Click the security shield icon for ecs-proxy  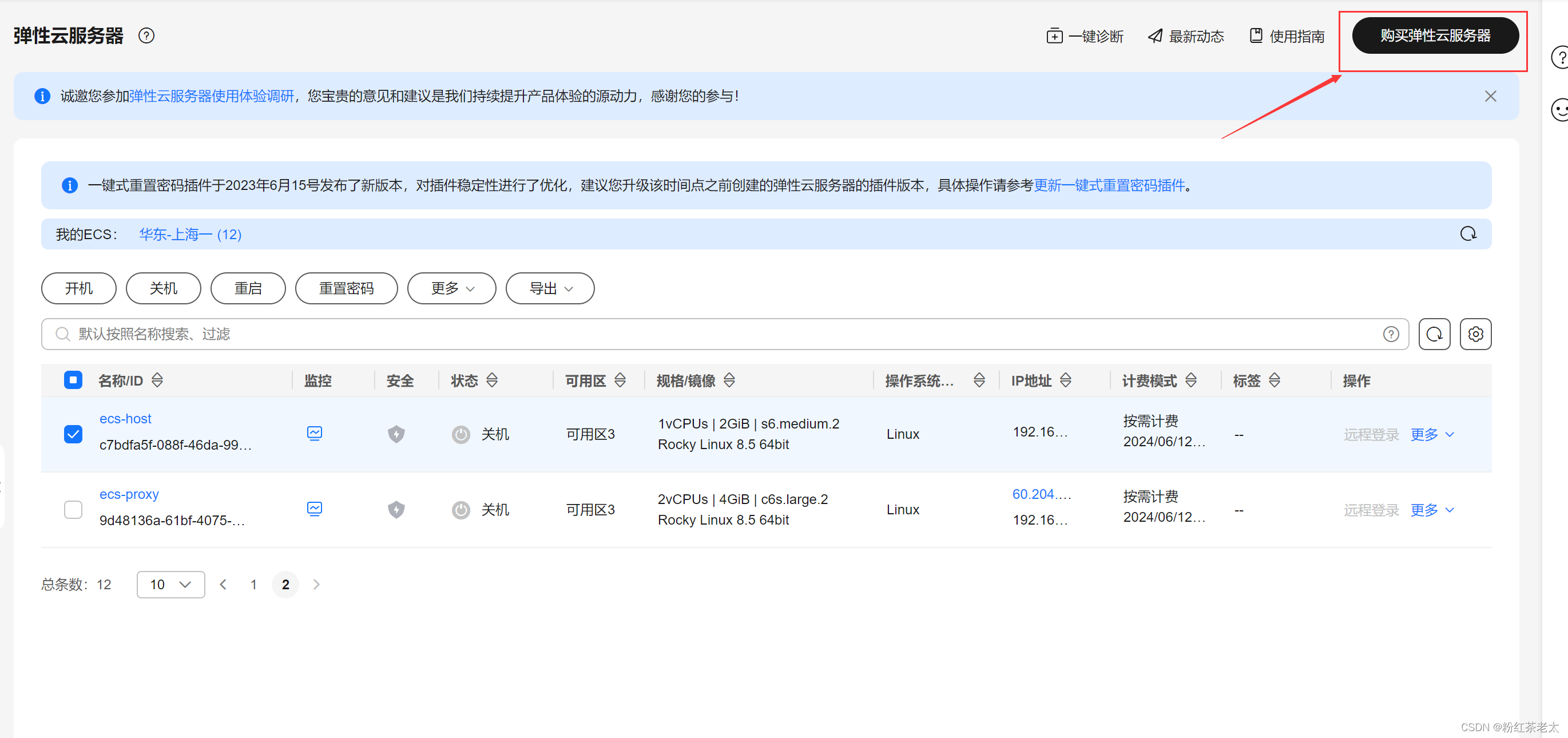pyautogui.click(x=396, y=509)
